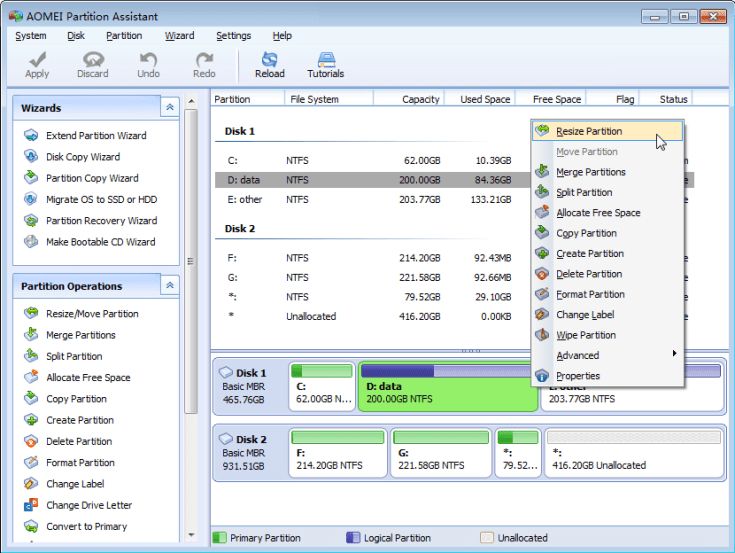Select Allocate Free Space in context menu
The width and height of the screenshot is (735, 553).
608,213
